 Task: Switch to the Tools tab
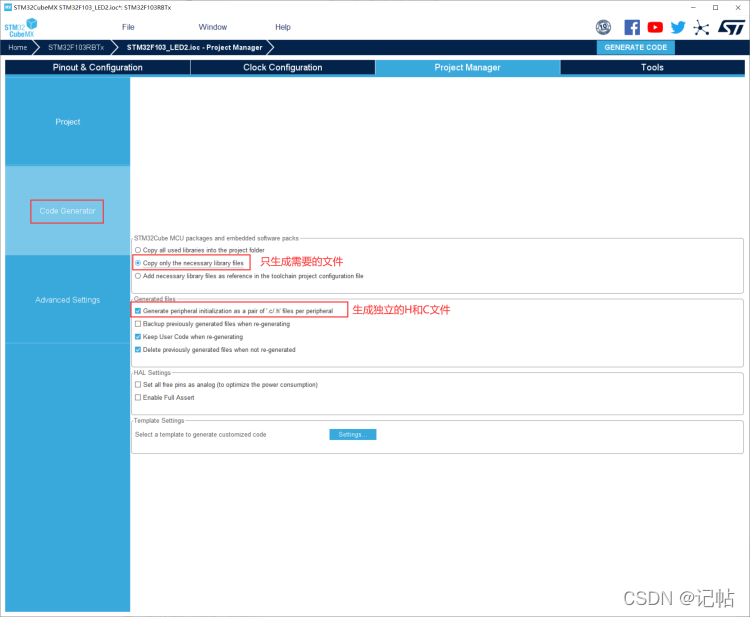click(652, 67)
